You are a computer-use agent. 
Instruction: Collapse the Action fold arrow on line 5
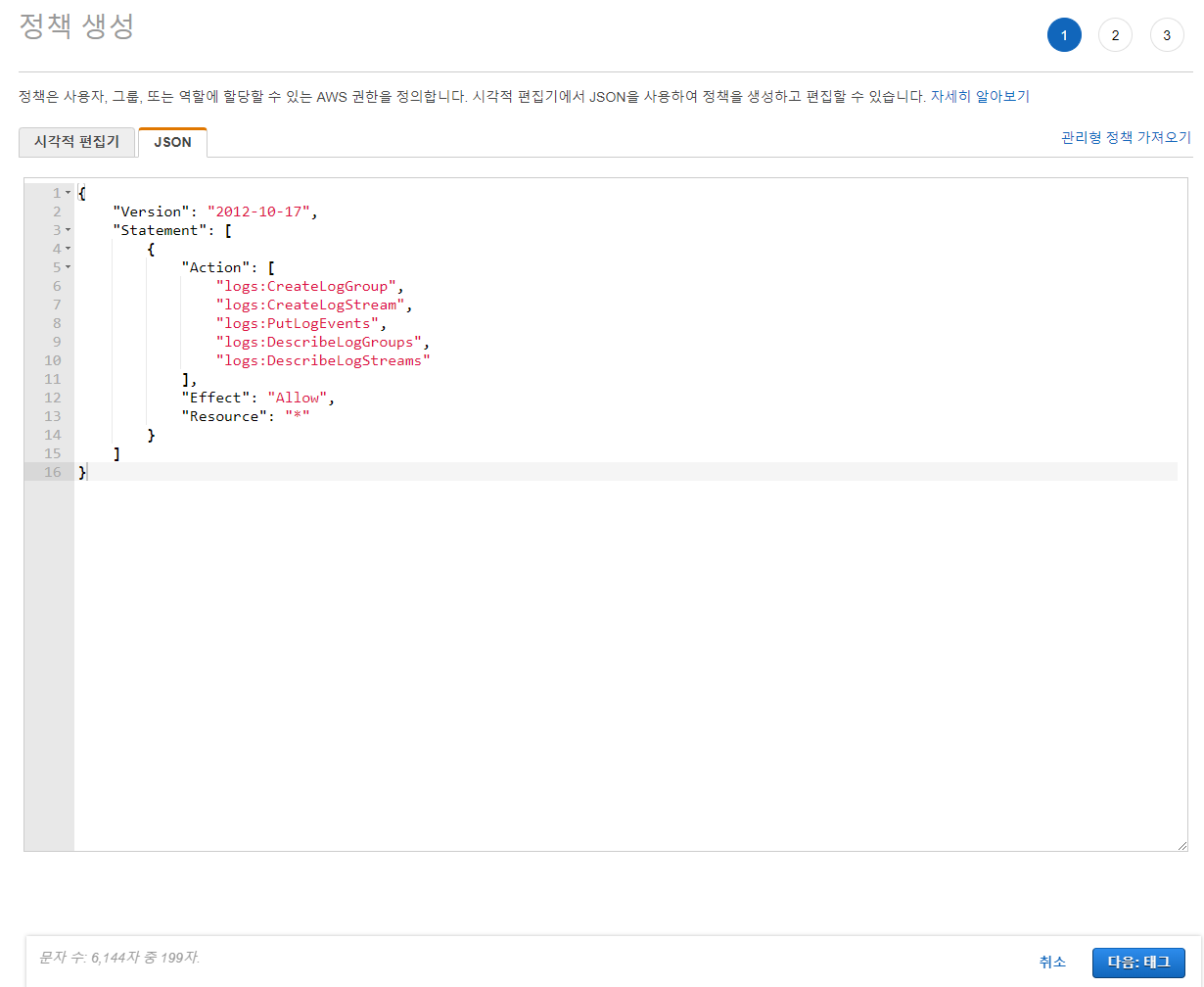pos(68,267)
